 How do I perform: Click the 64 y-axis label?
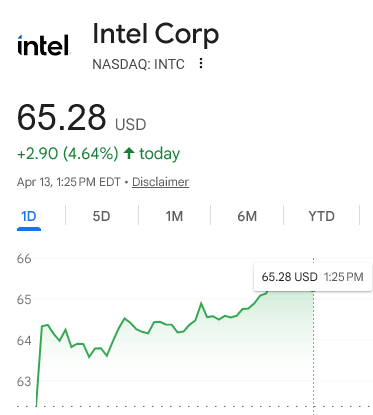(x=24, y=341)
